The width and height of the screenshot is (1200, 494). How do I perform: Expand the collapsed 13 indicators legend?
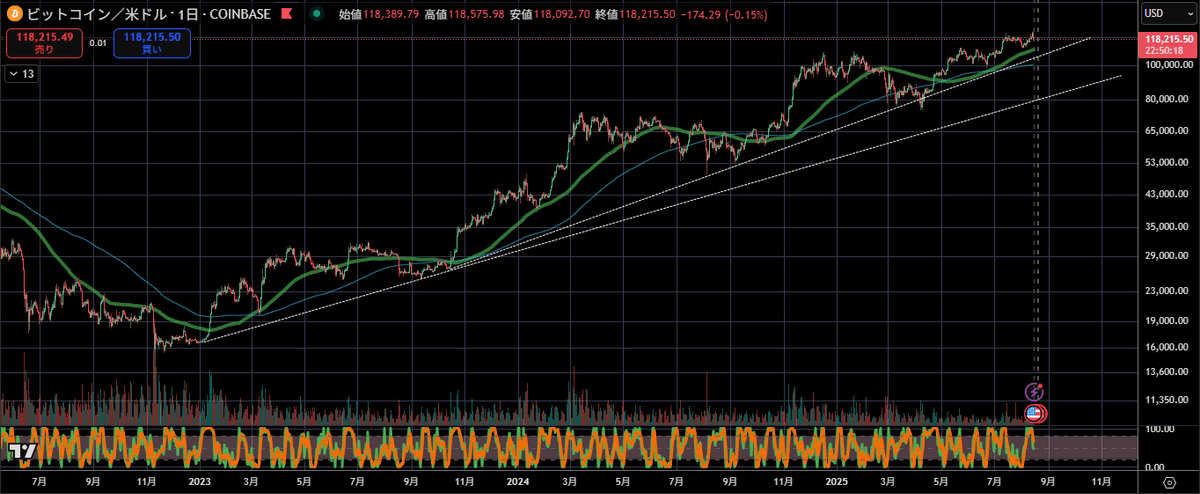point(21,74)
